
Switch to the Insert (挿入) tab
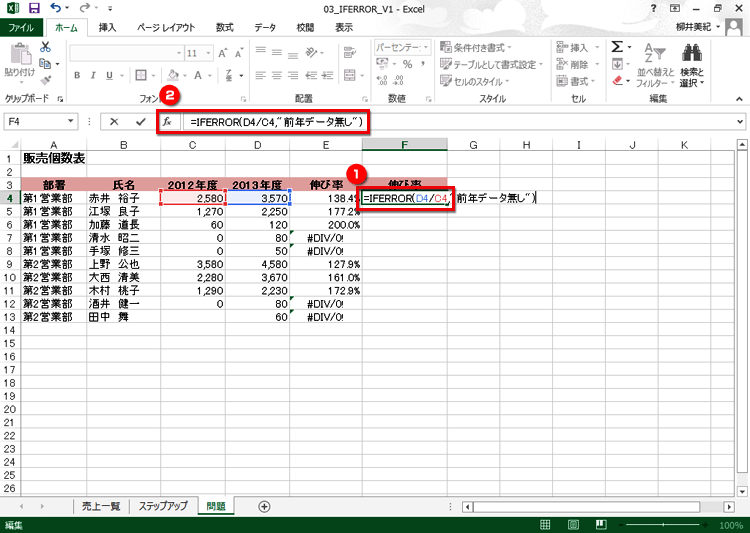coord(107,27)
